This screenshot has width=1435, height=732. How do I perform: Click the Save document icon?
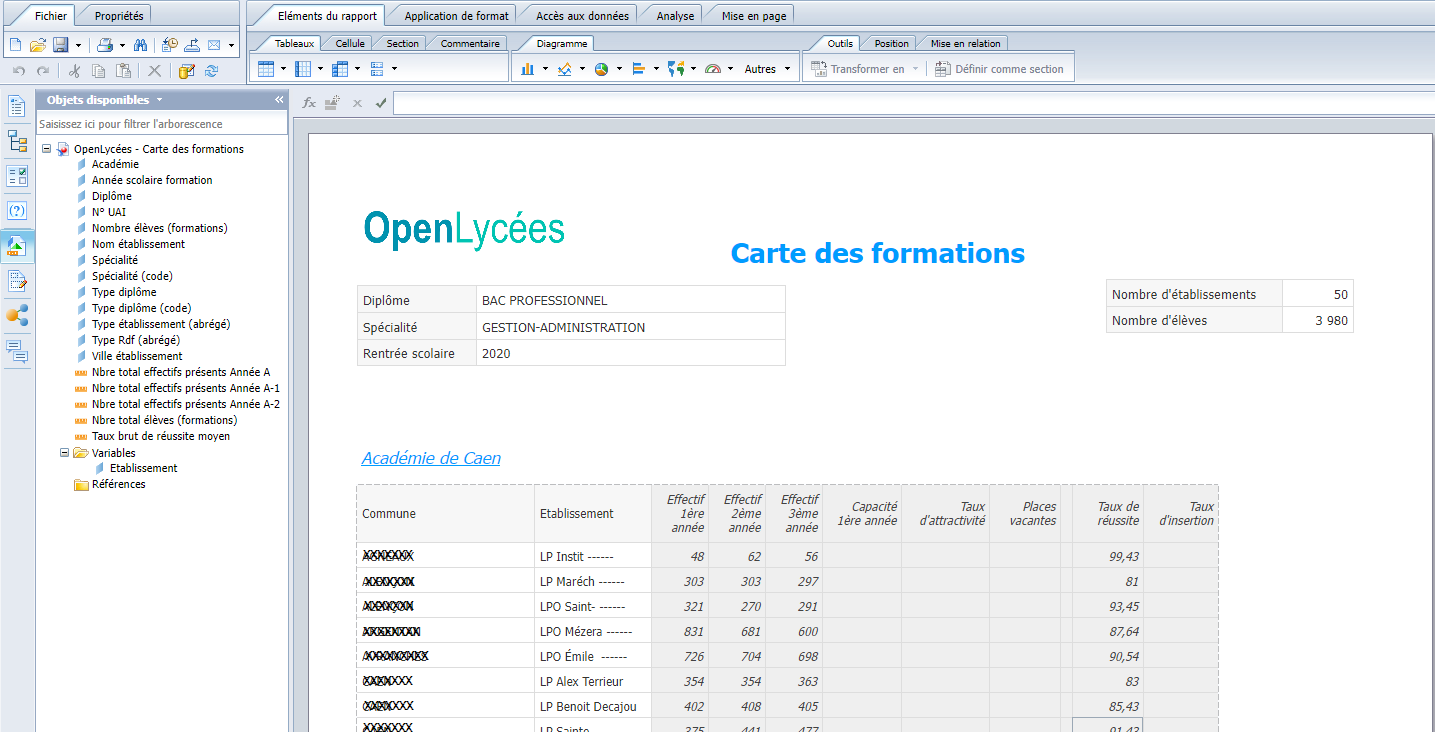pyautogui.click(x=60, y=45)
